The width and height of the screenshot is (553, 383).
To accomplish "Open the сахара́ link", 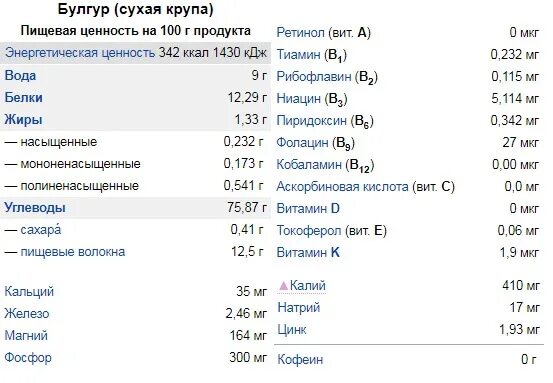I will coord(41,230).
